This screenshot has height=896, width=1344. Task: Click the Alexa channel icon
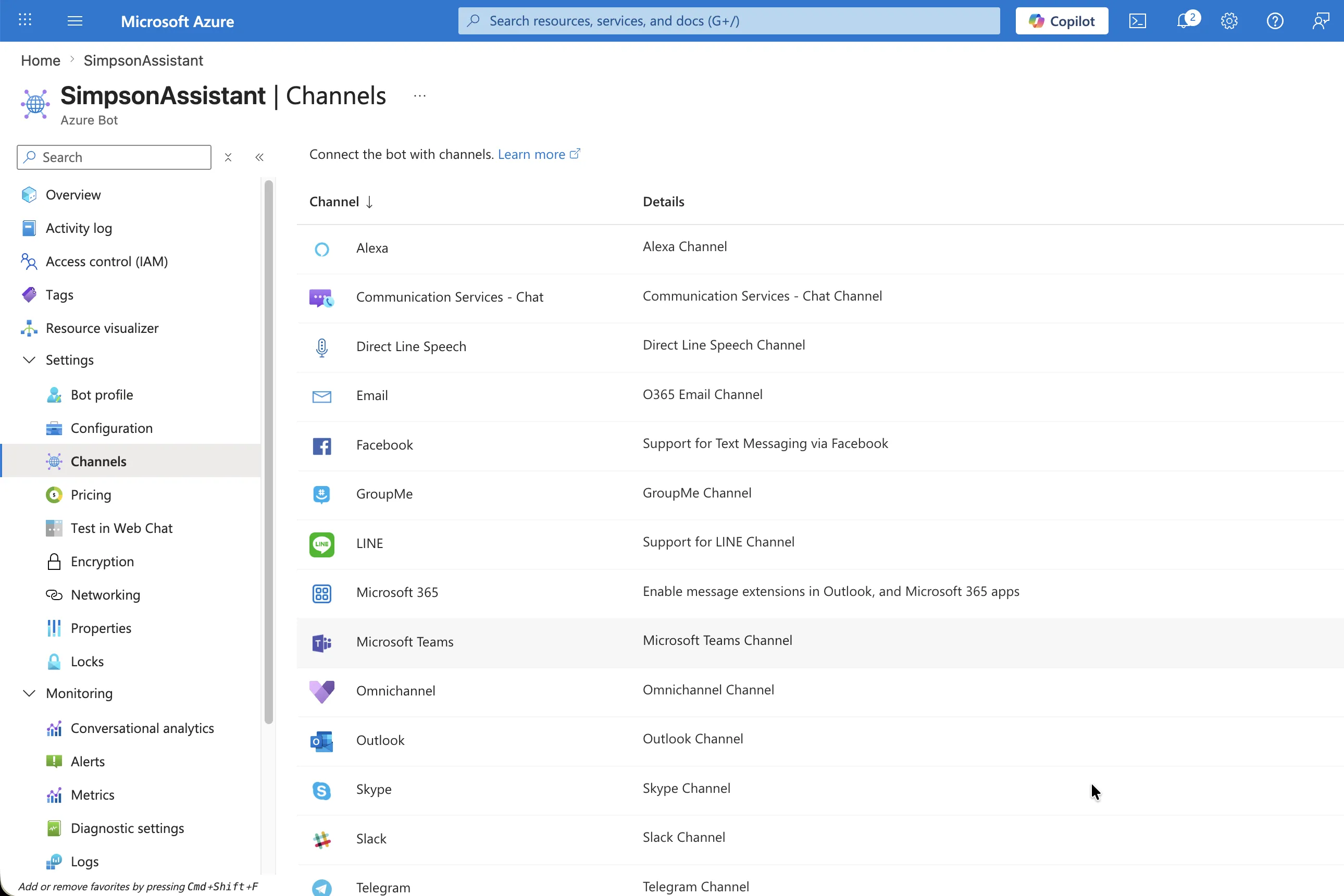click(322, 248)
